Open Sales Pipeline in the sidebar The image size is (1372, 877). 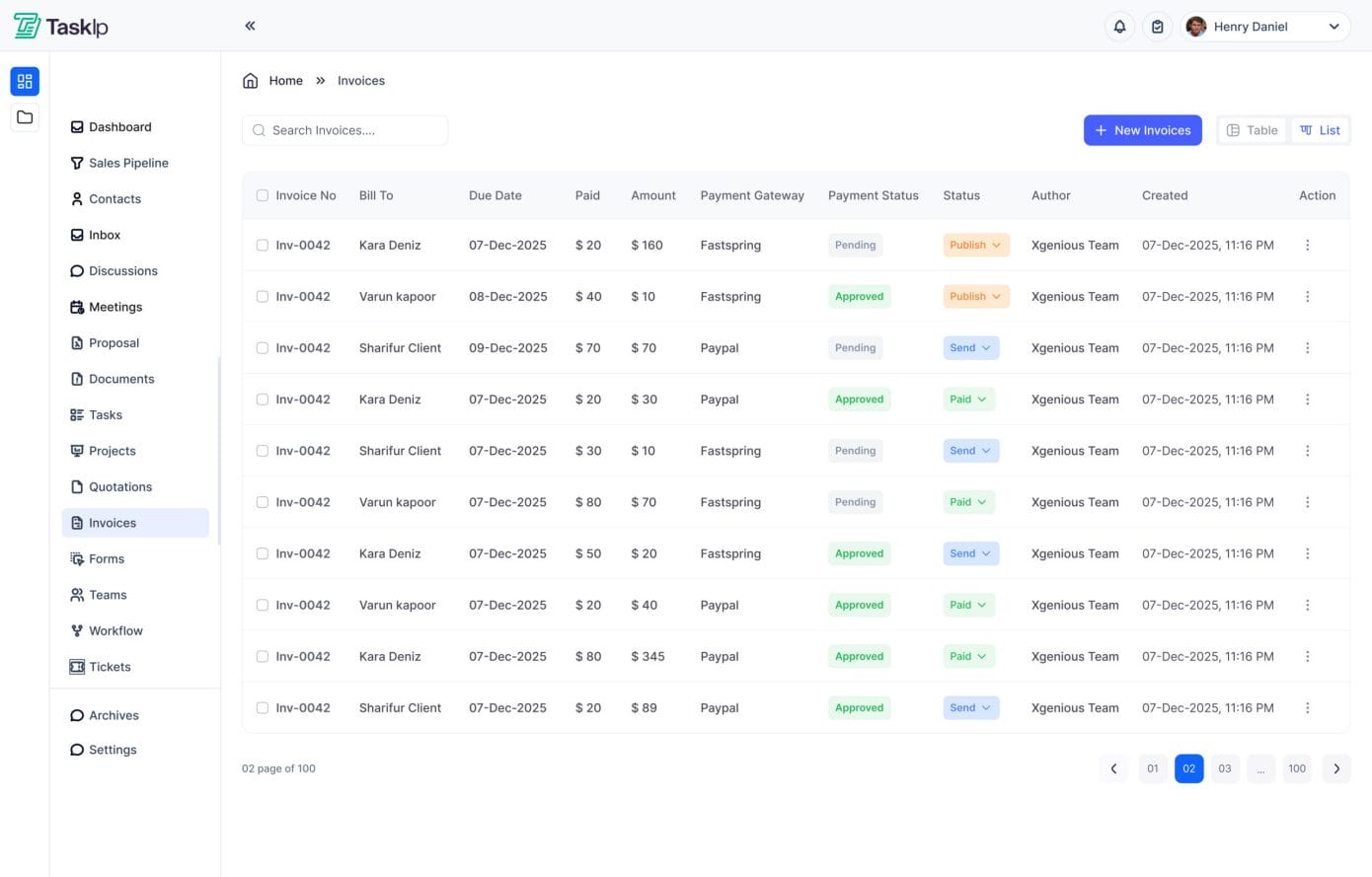click(128, 163)
